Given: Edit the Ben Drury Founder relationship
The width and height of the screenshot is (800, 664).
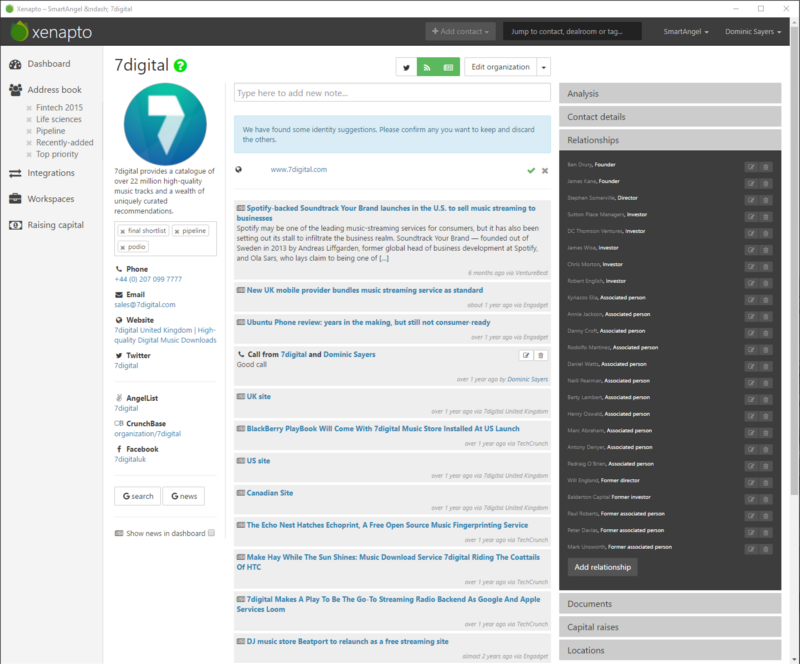Looking at the screenshot, I should (751, 167).
